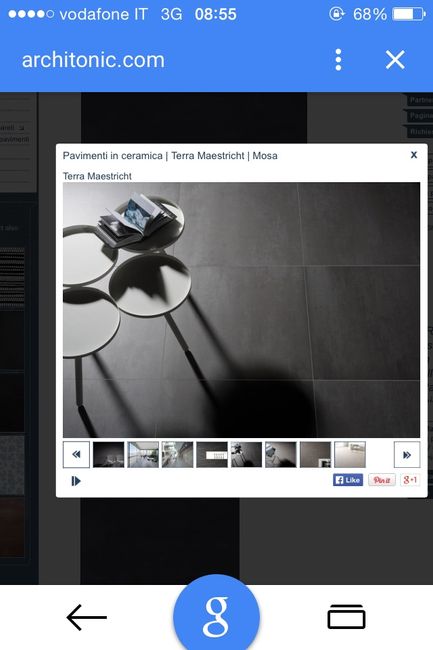This screenshot has width=433, height=650.
Task: Select the fifth gallery thumbnail
Action: pos(246,454)
